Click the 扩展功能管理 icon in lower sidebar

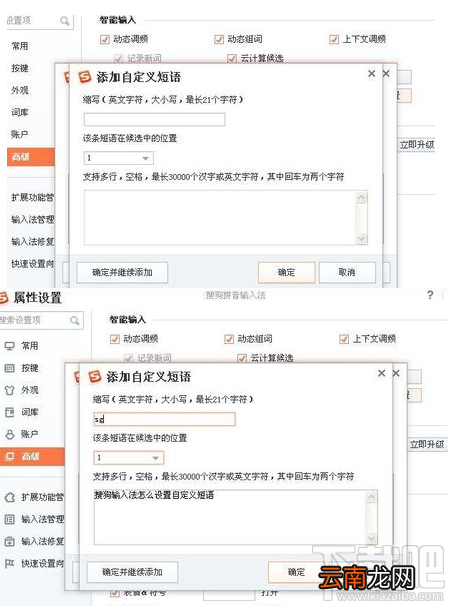click(9, 497)
